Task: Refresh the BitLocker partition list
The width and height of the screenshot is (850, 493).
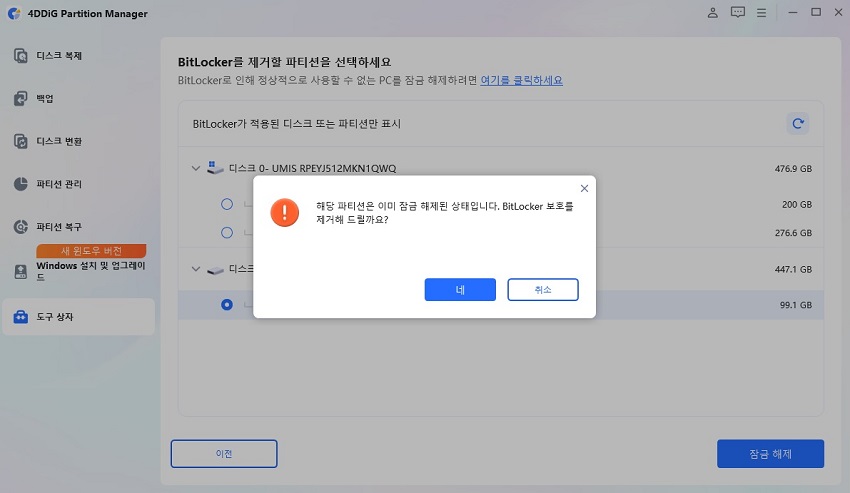Action: pos(797,124)
